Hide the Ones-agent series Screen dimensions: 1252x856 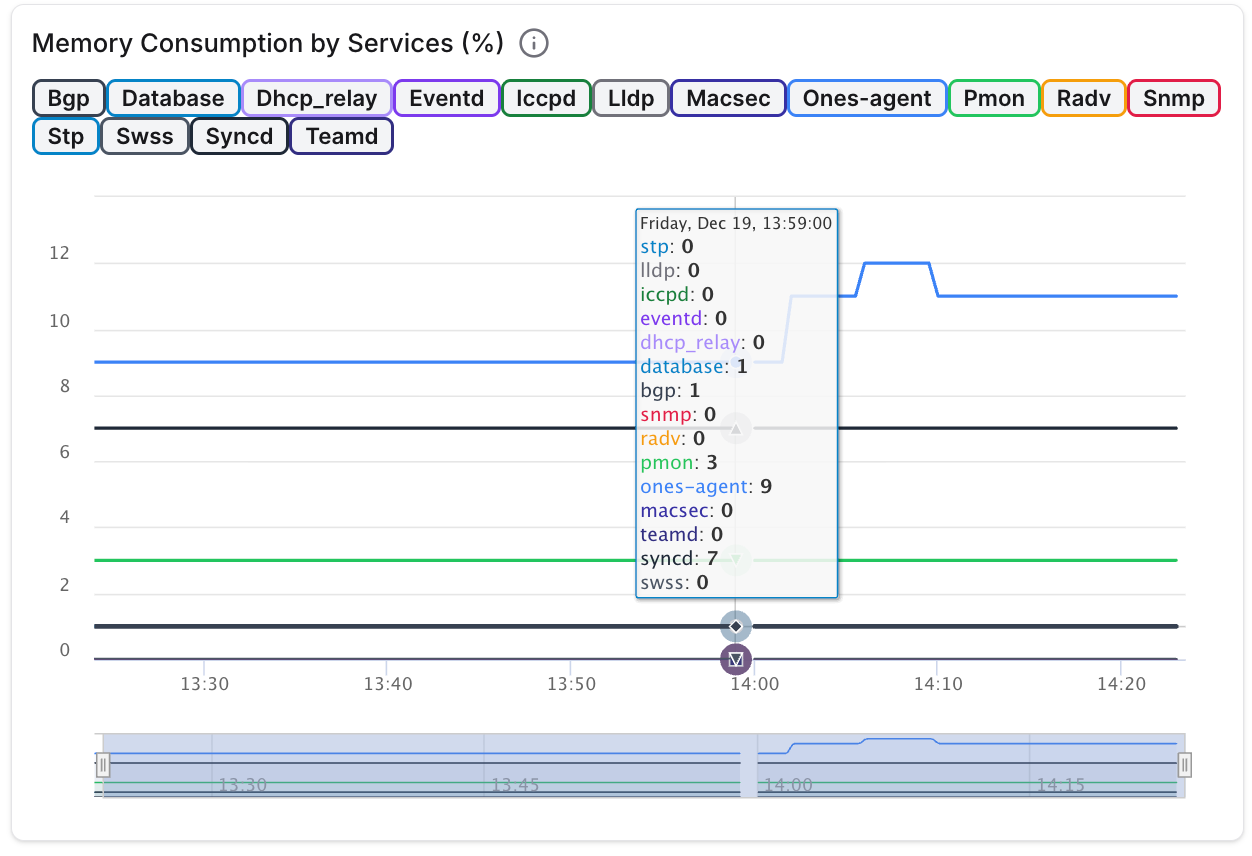point(867,99)
